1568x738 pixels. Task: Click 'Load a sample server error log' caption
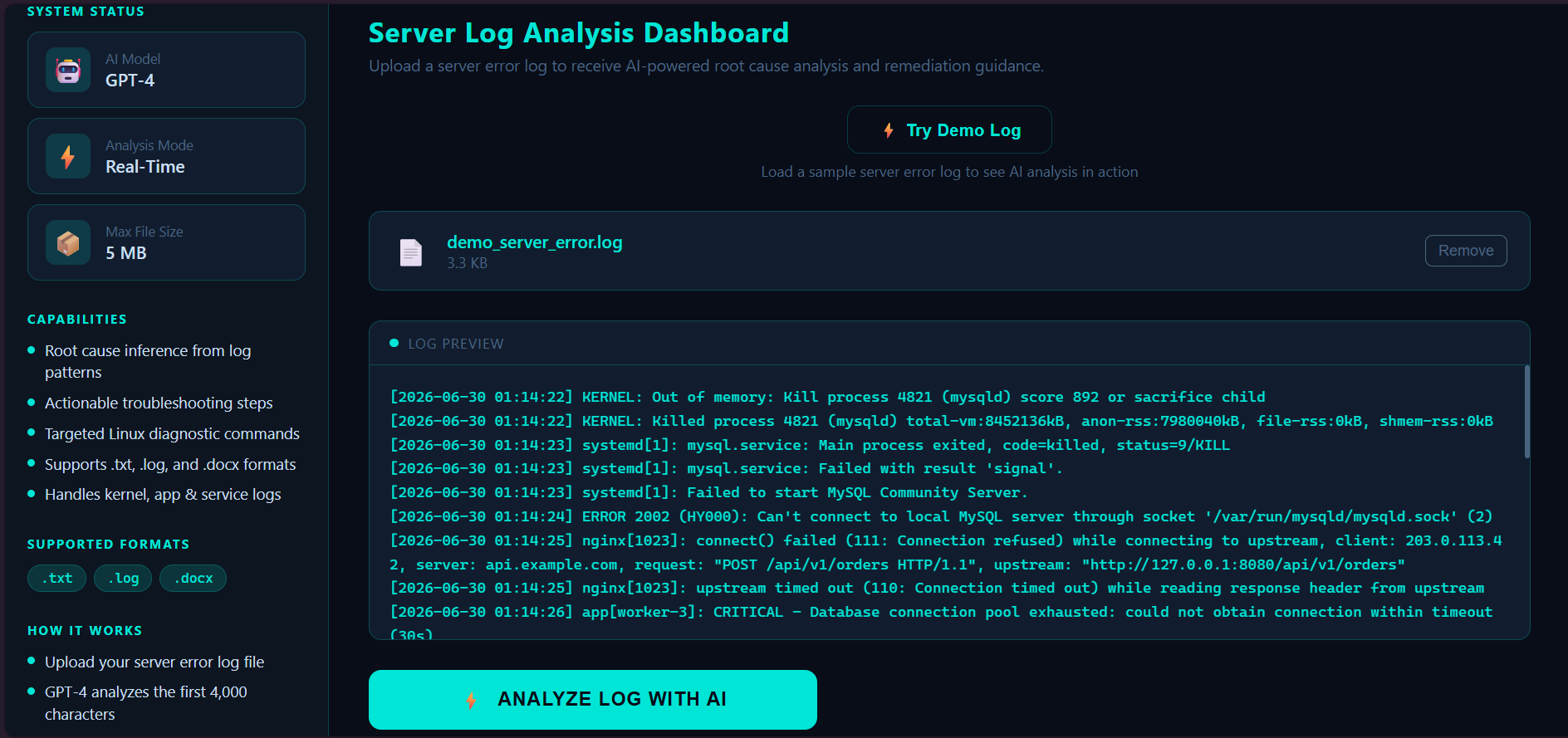pos(949,172)
